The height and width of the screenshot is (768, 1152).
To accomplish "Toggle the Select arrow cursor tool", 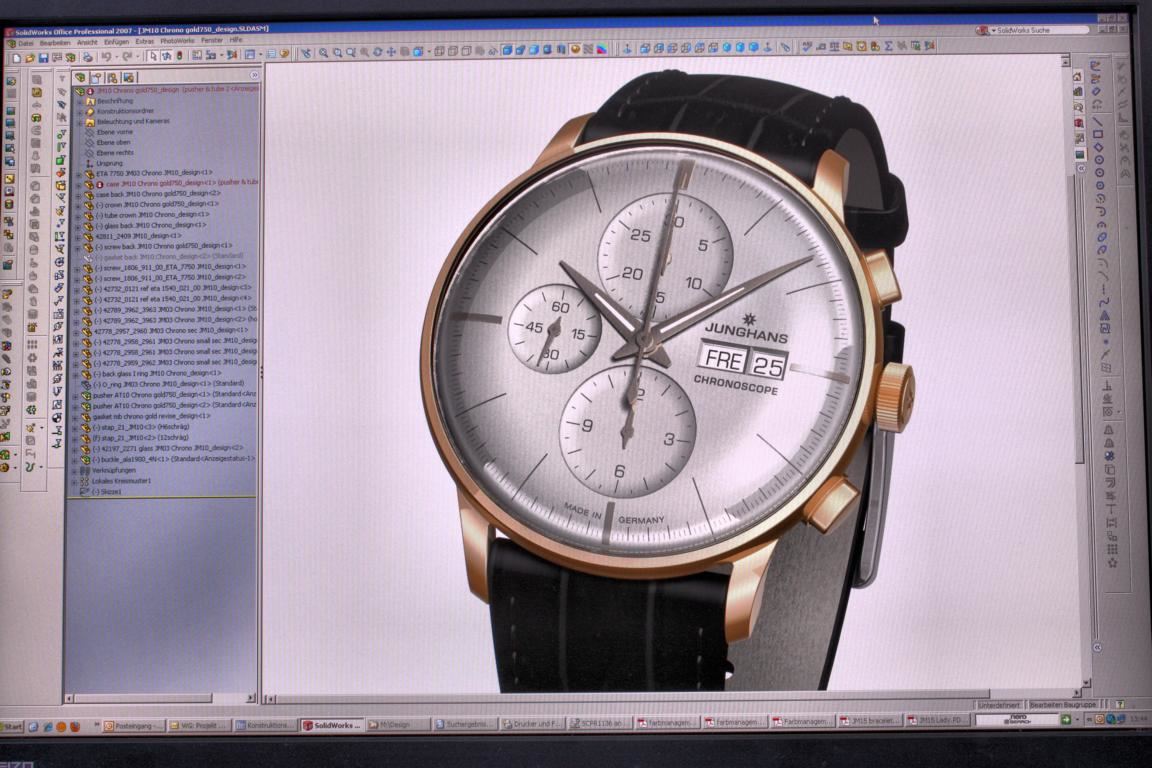I will pyautogui.click(x=153, y=56).
